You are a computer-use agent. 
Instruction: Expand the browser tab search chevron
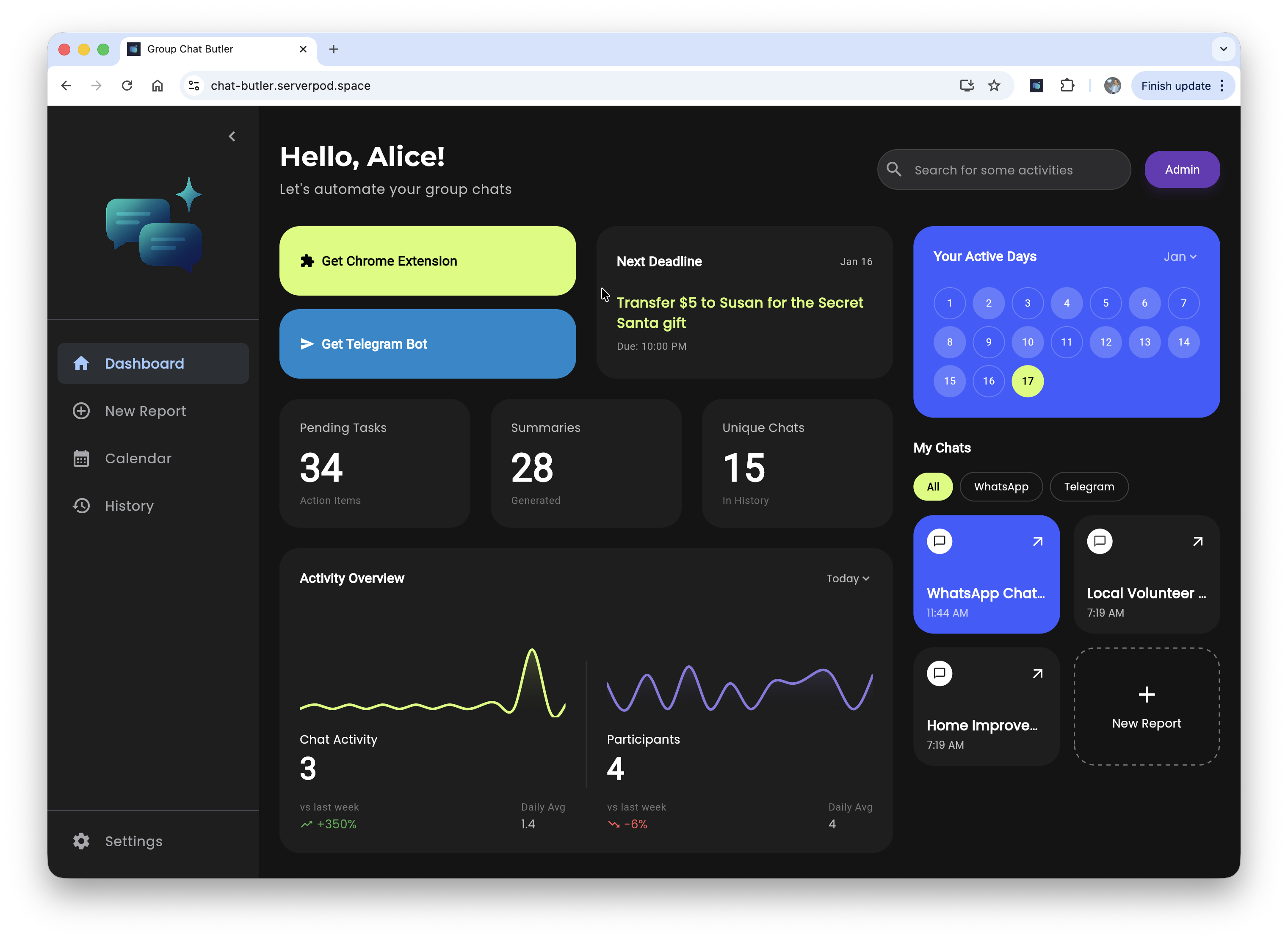pos(1223,49)
